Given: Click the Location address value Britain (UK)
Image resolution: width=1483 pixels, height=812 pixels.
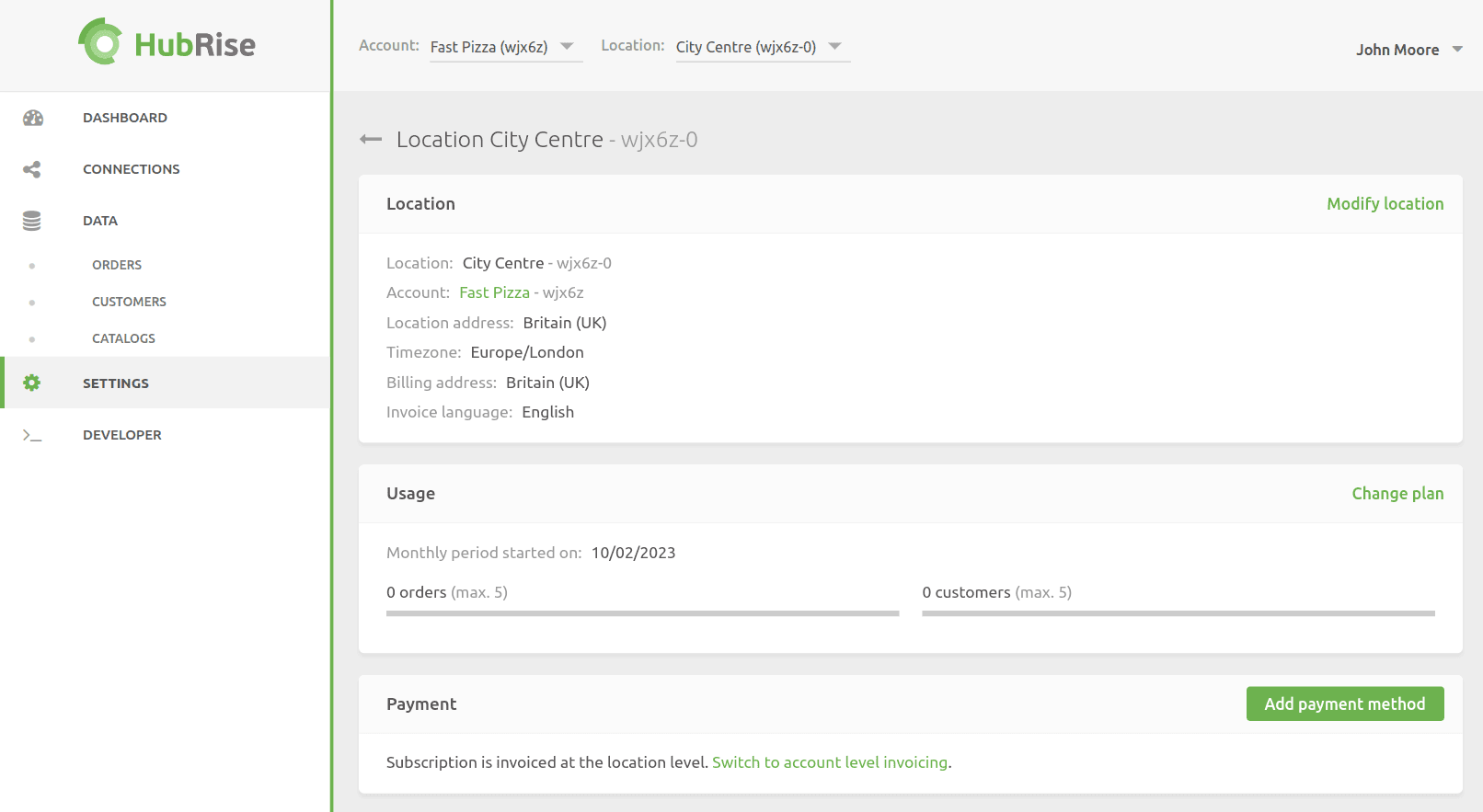Looking at the screenshot, I should [565, 323].
